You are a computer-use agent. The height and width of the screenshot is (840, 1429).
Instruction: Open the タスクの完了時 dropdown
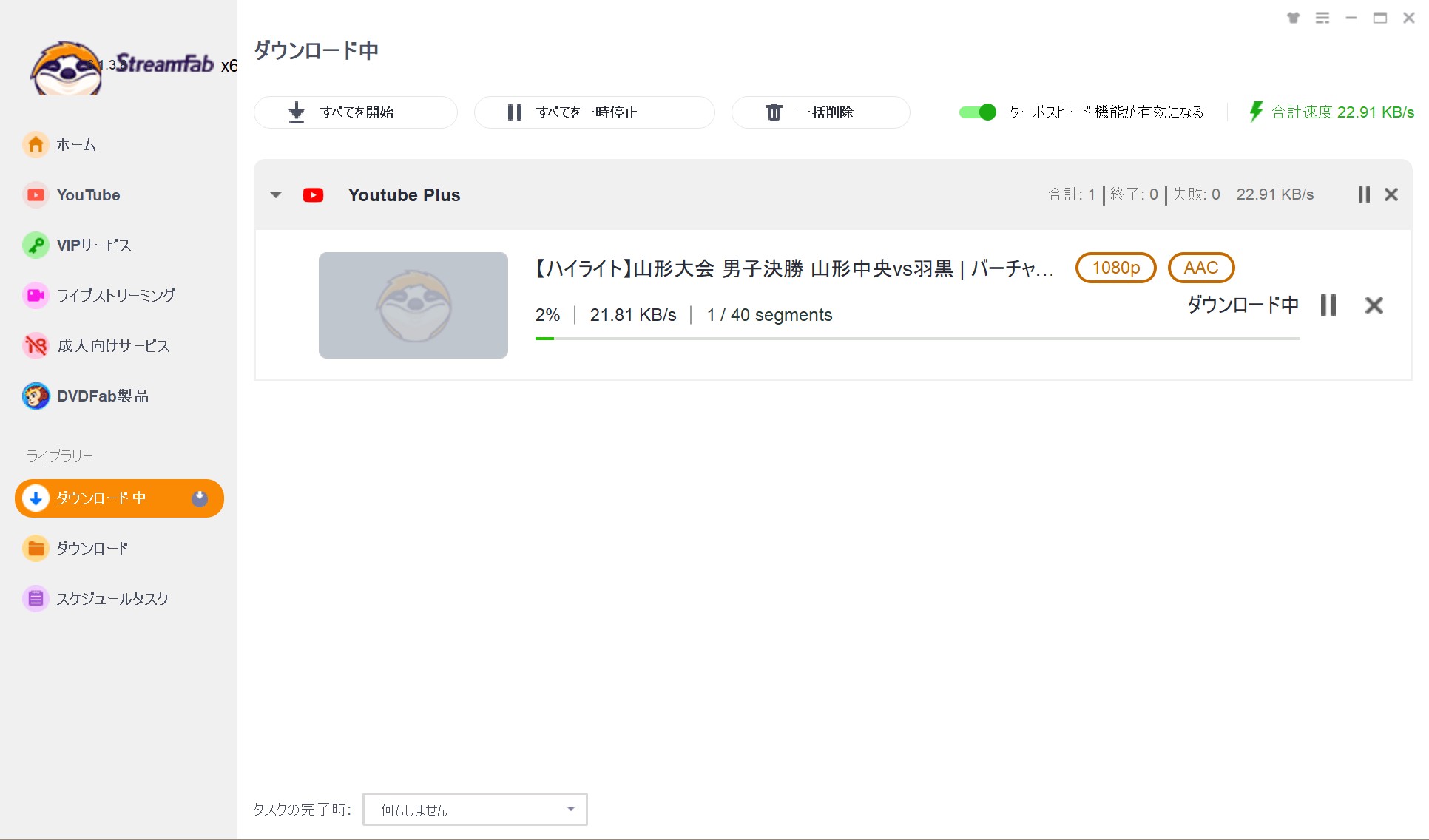[x=475, y=810]
